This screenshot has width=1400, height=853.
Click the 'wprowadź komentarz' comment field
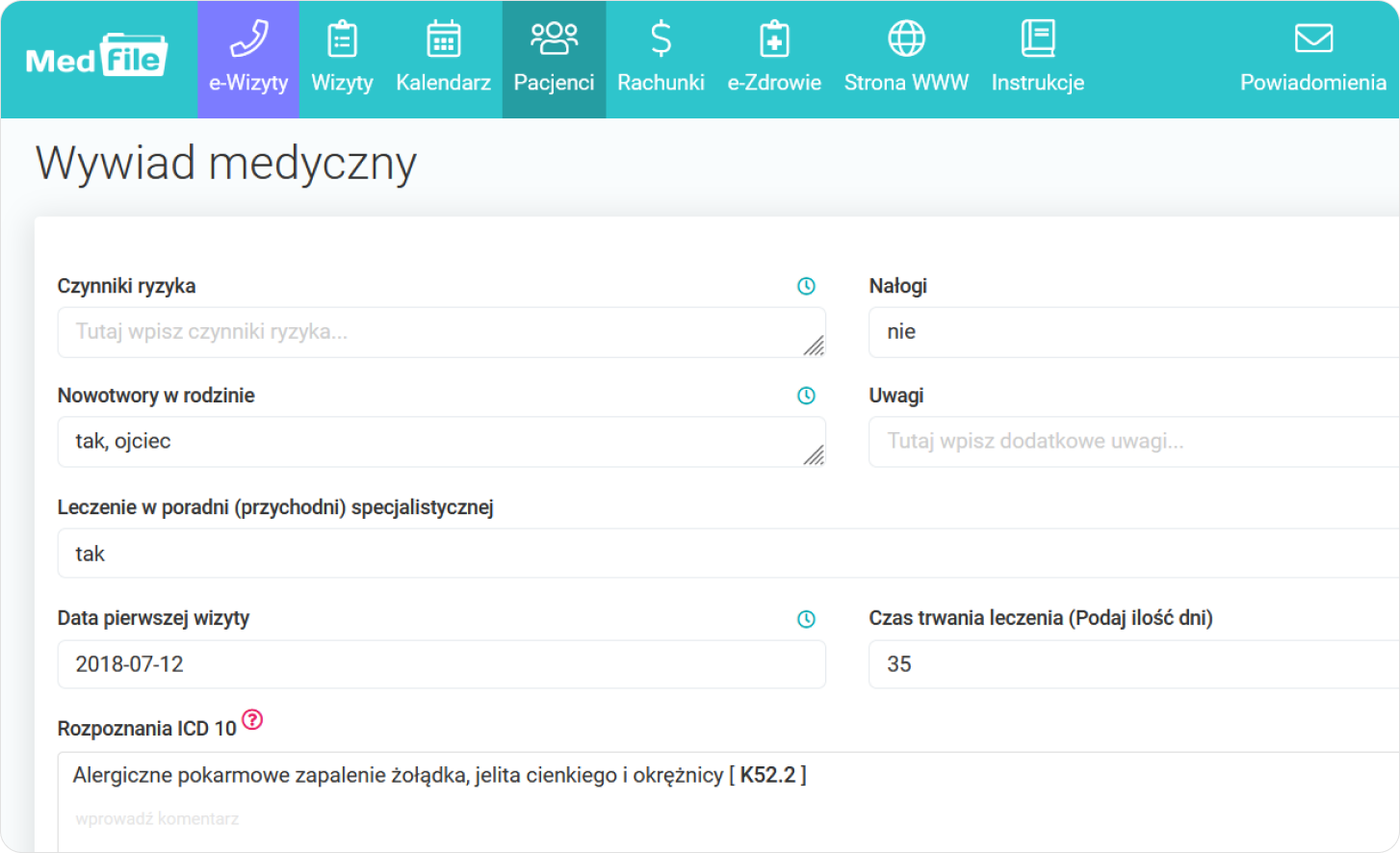[157, 819]
